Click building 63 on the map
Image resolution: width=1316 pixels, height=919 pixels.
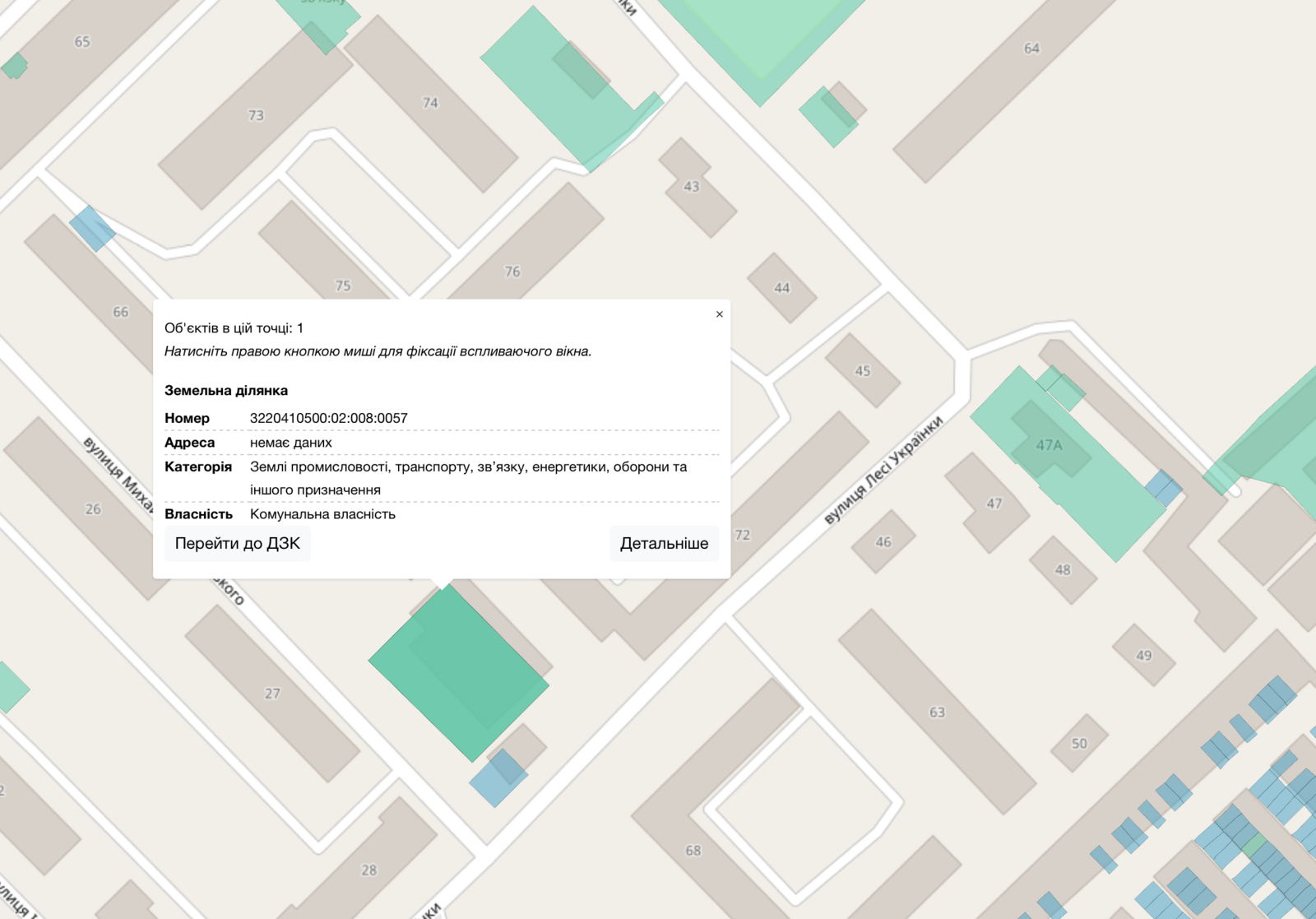pos(937,712)
